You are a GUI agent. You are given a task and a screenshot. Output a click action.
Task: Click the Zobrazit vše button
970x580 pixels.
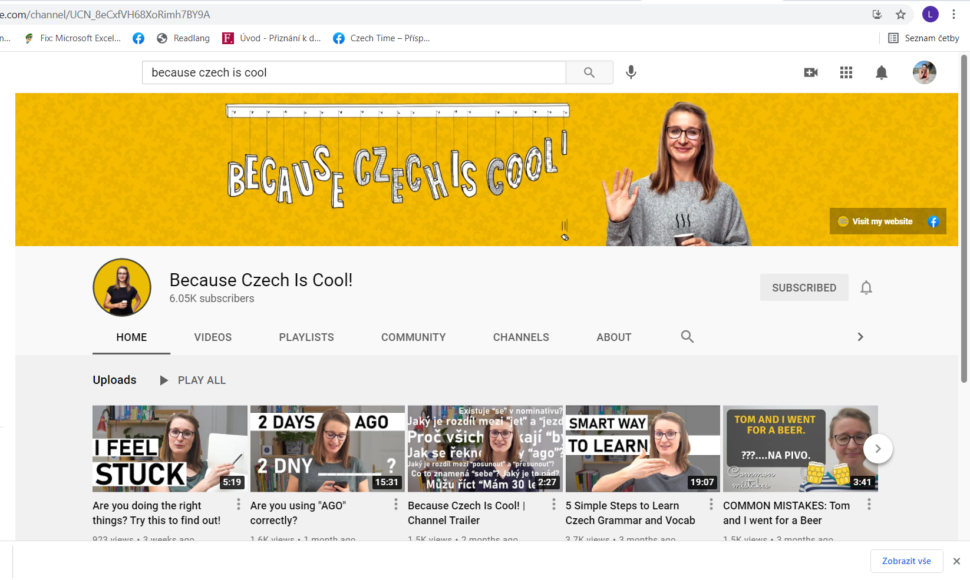[x=906, y=561]
